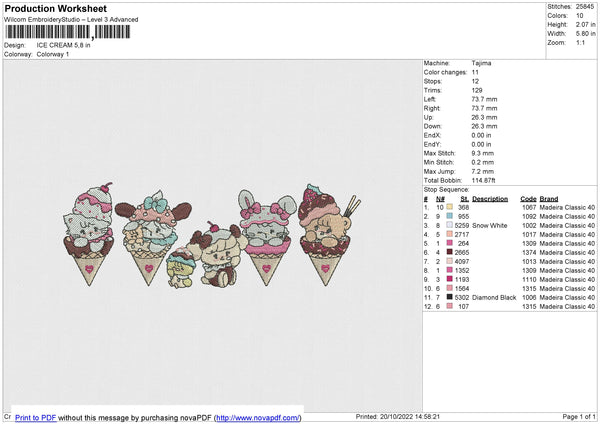
Task: Choose the pink swatch with 264 stitches
Action: pyautogui.click(x=450, y=243)
